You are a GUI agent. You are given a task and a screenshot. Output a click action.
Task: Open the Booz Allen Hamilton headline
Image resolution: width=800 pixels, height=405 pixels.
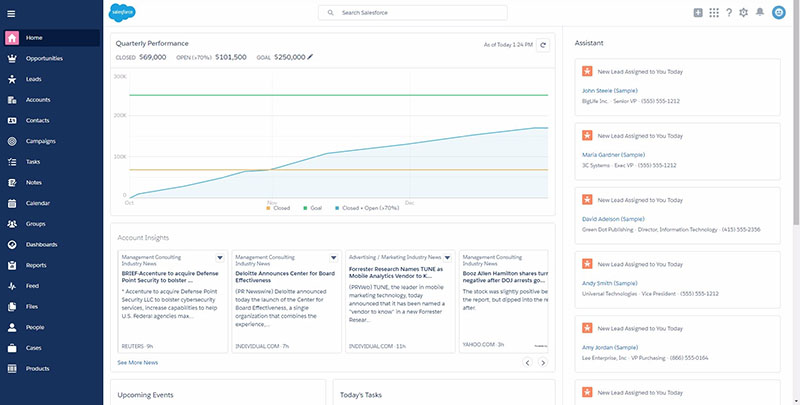tap(505, 277)
